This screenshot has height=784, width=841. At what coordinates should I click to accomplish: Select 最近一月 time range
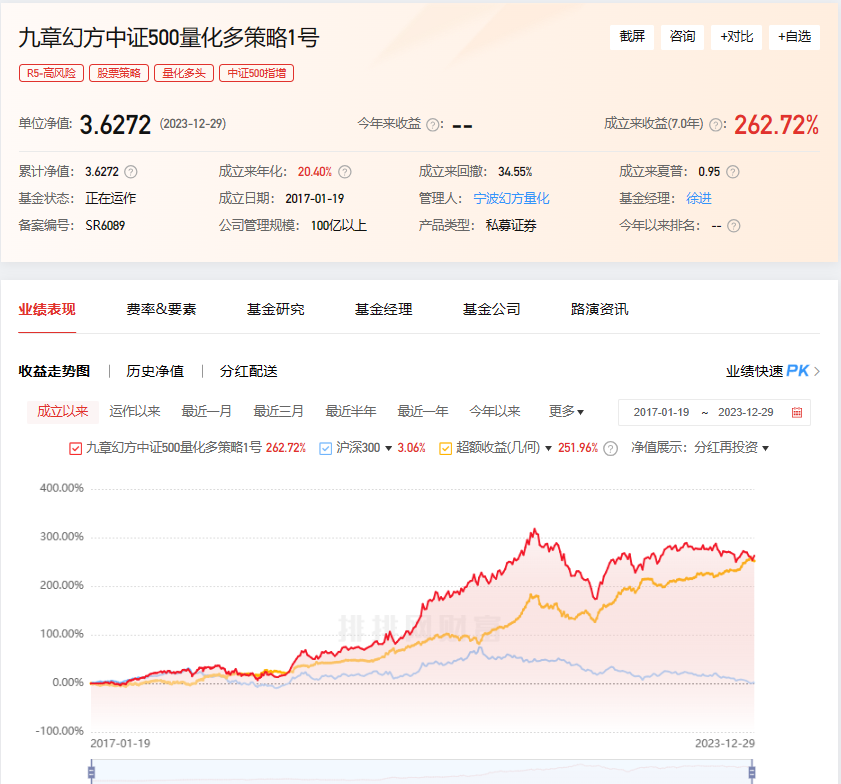click(x=206, y=411)
